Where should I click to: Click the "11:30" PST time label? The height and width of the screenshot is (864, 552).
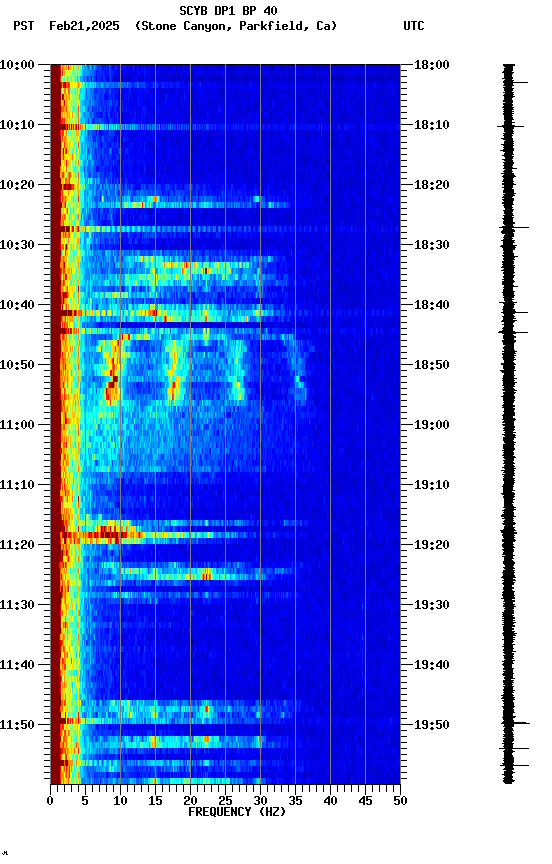[17, 605]
